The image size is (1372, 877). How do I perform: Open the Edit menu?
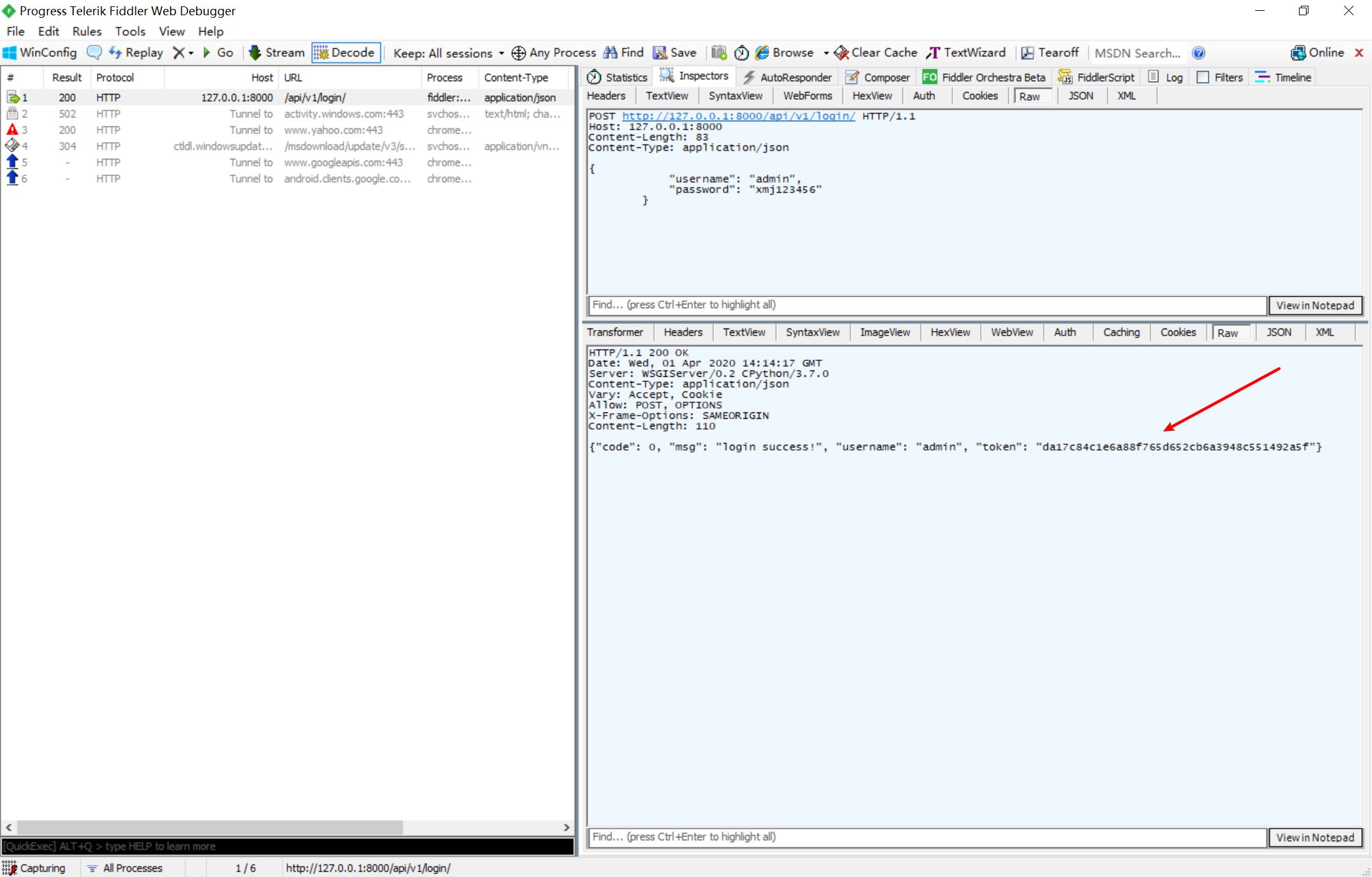(x=48, y=31)
